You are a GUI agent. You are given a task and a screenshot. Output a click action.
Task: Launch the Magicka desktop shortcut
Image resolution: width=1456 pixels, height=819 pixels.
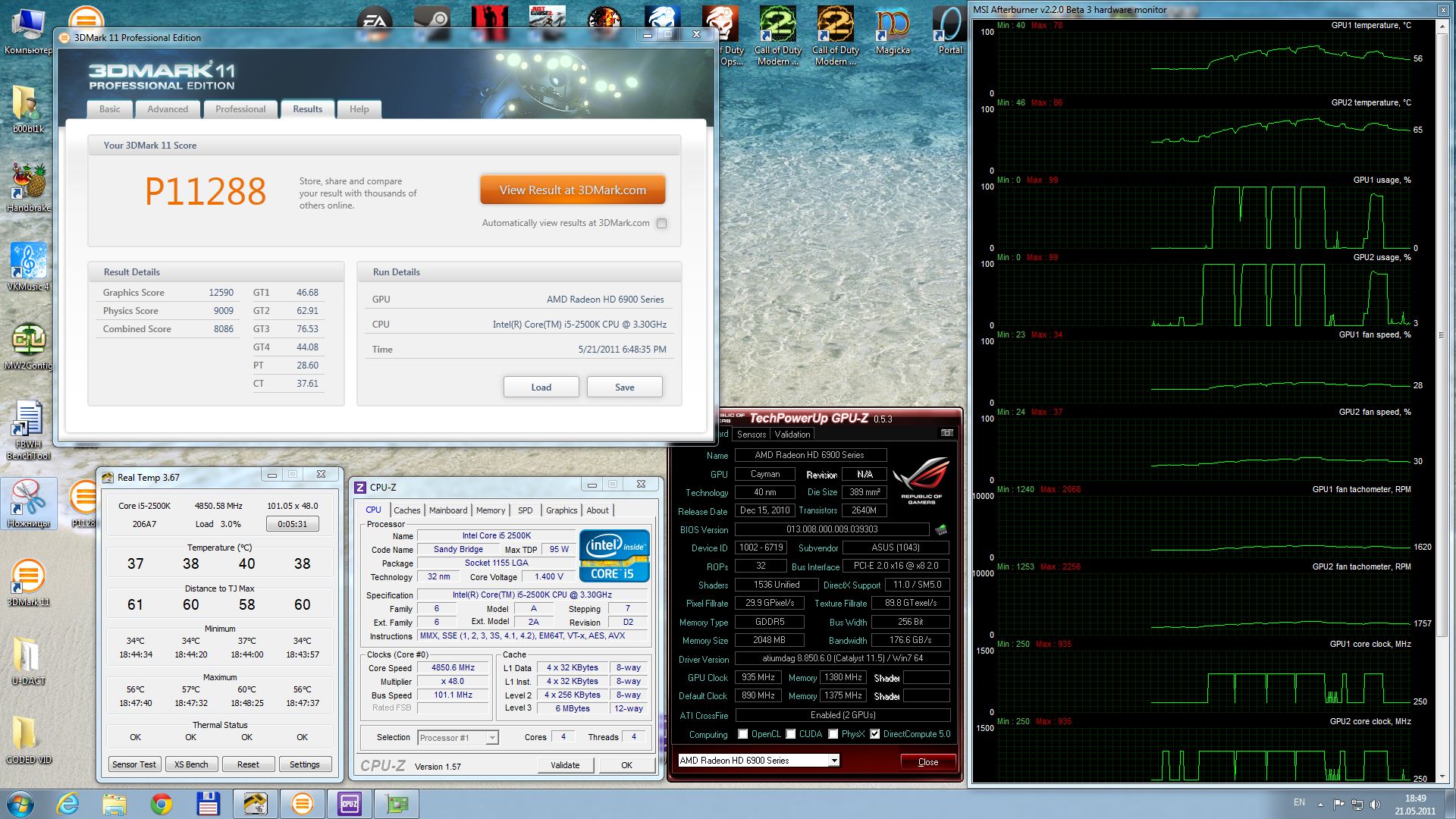[x=893, y=32]
